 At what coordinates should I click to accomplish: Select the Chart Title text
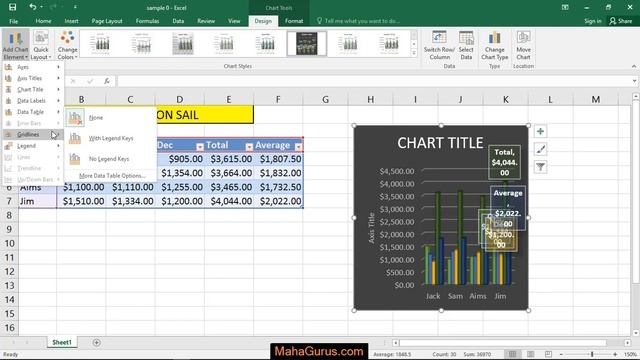440,143
